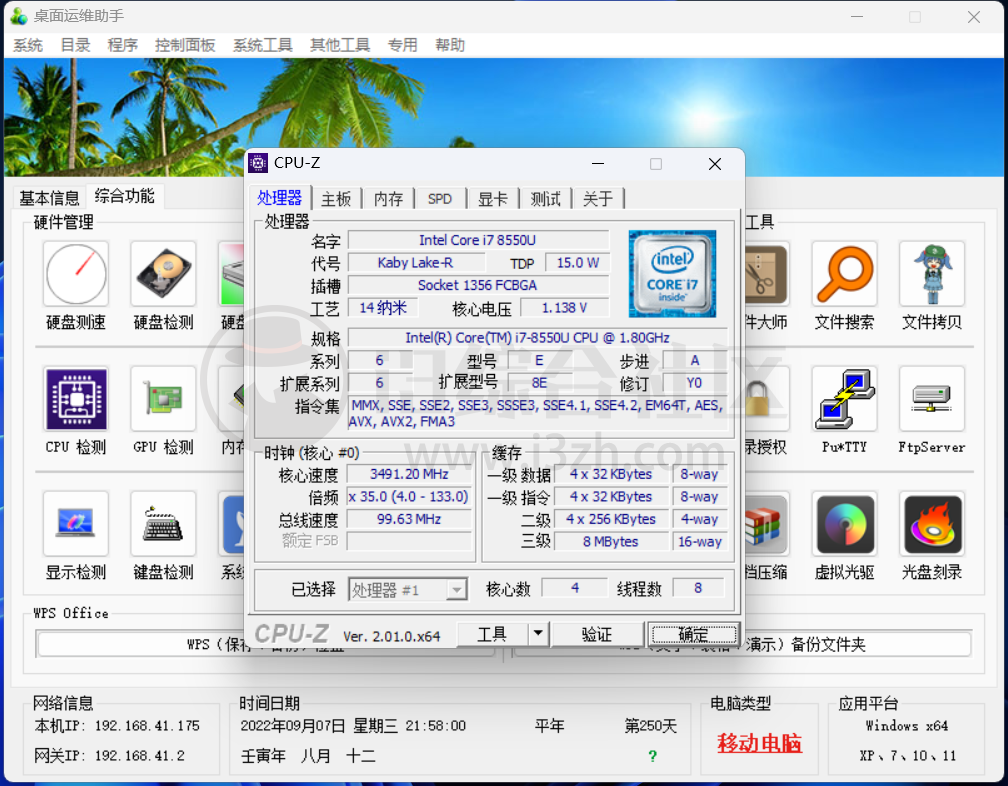This screenshot has height=786, width=1008.
Task: Open the 专用 menu
Action: point(402,45)
